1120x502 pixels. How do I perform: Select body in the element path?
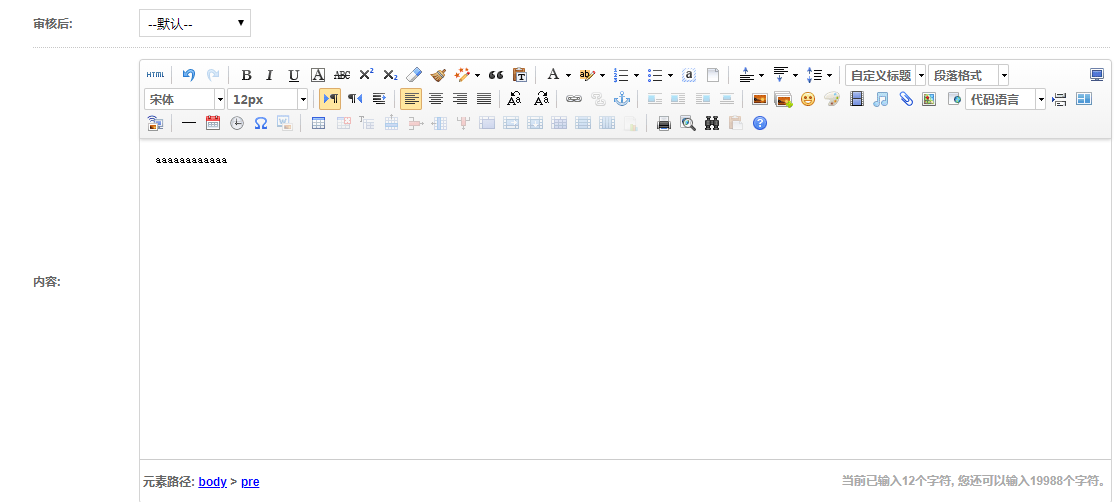(x=212, y=482)
